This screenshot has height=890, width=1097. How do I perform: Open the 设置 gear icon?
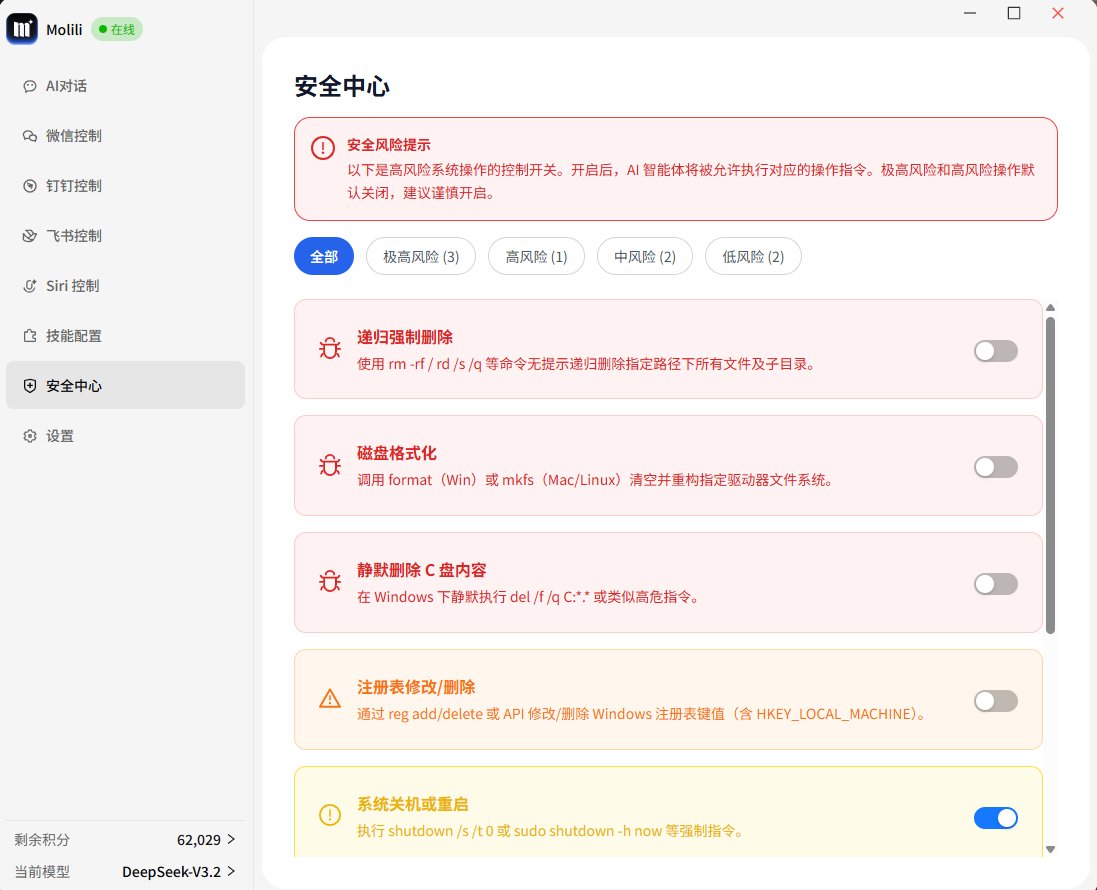click(x=29, y=436)
